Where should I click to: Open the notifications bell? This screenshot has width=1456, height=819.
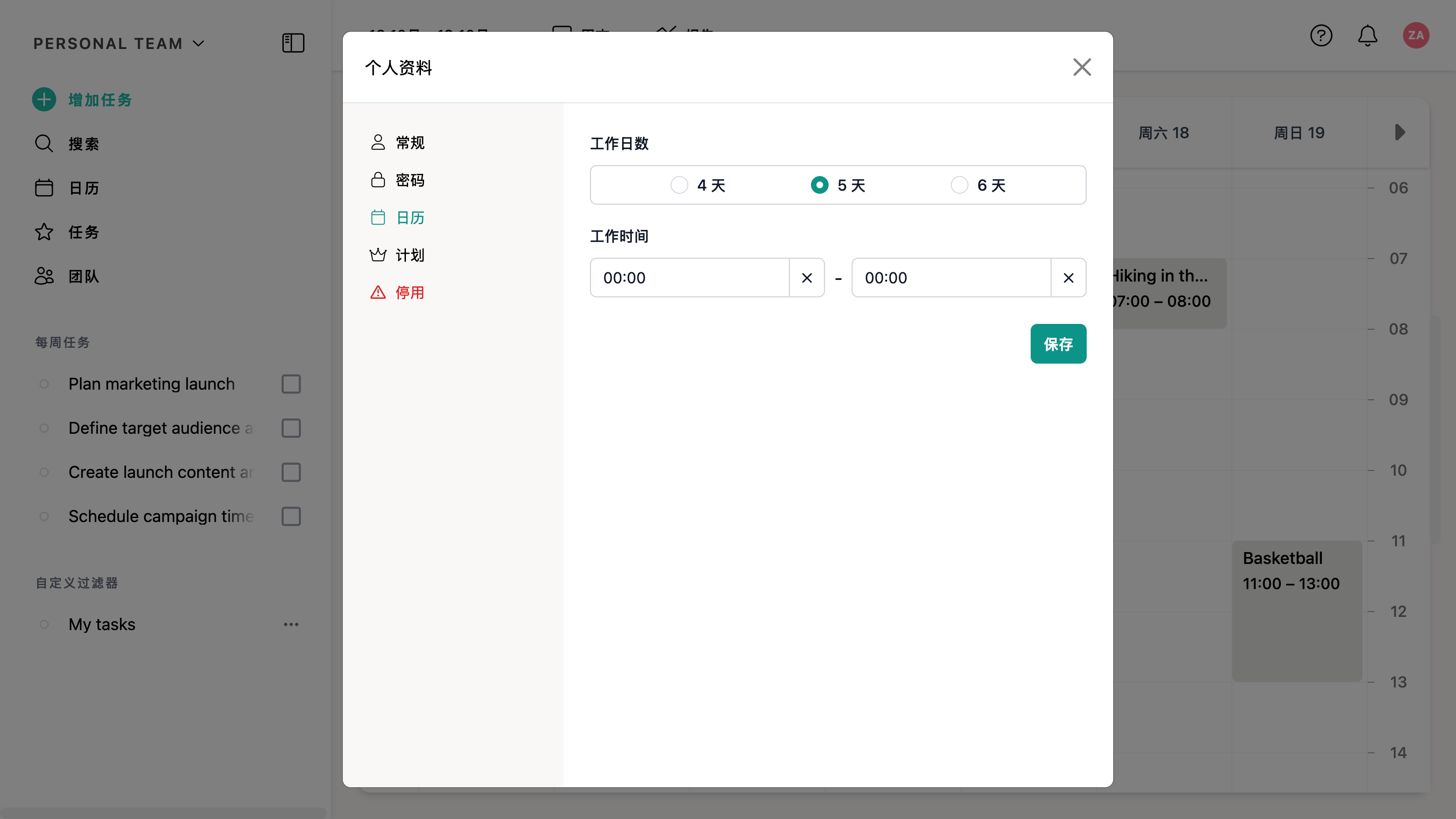click(1367, 36)
